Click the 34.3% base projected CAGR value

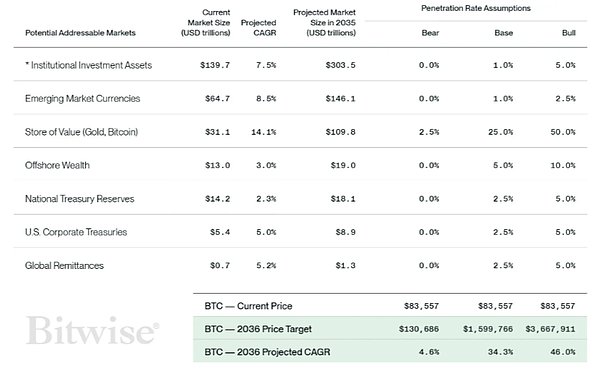point(501,352)
